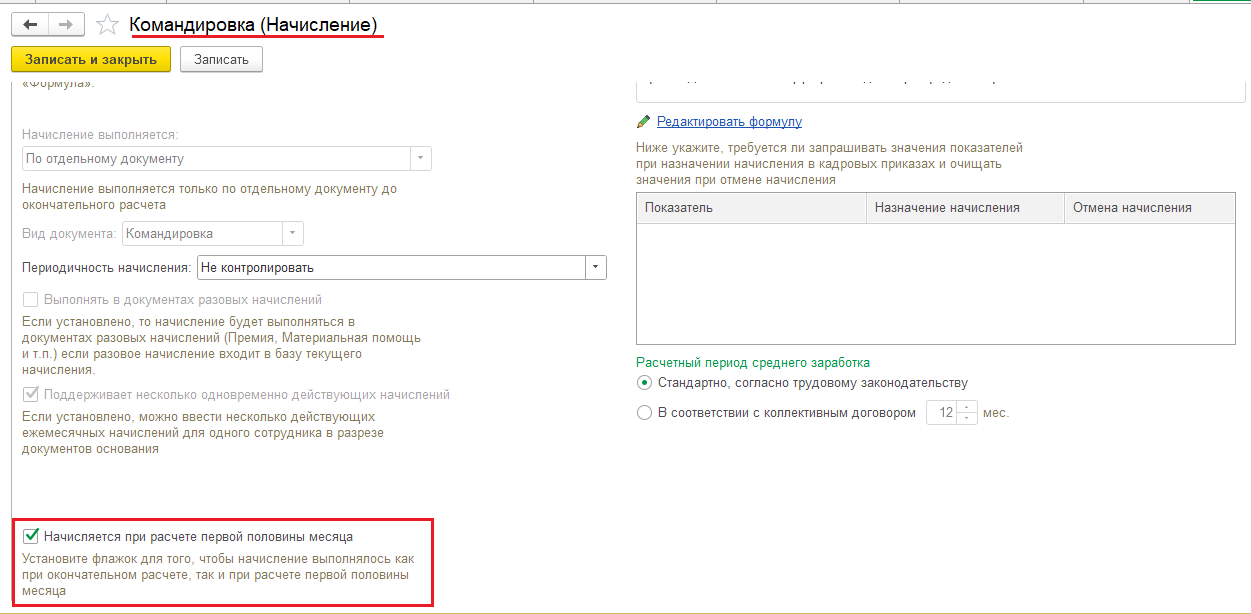Select Стандартно, согласно трудовому законодательству option

tap(645, 383)
